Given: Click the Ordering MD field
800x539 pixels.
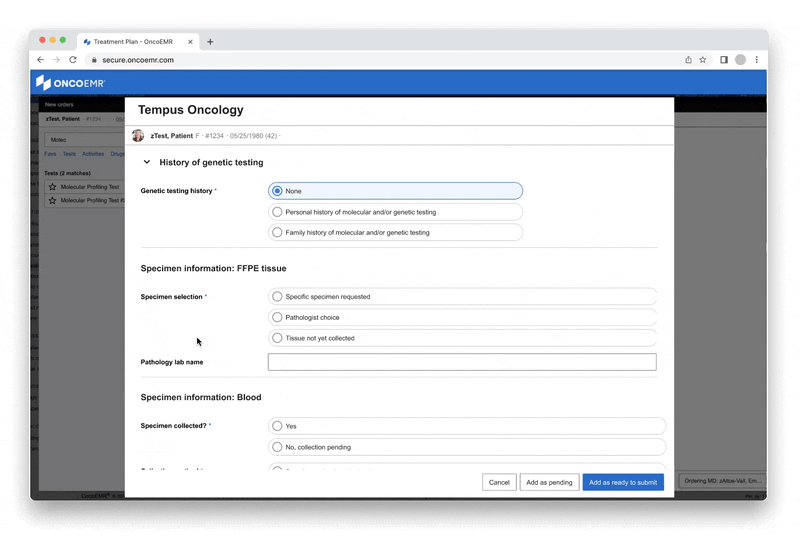Looking at the screenshot, I should click(722, 481).
